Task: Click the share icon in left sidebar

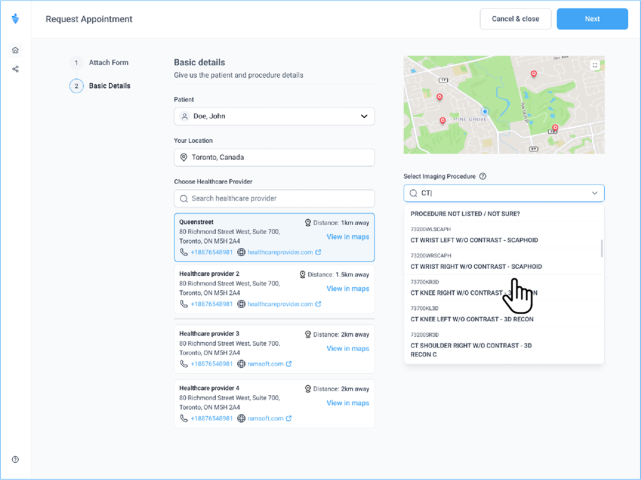Action: click(15, 69)
